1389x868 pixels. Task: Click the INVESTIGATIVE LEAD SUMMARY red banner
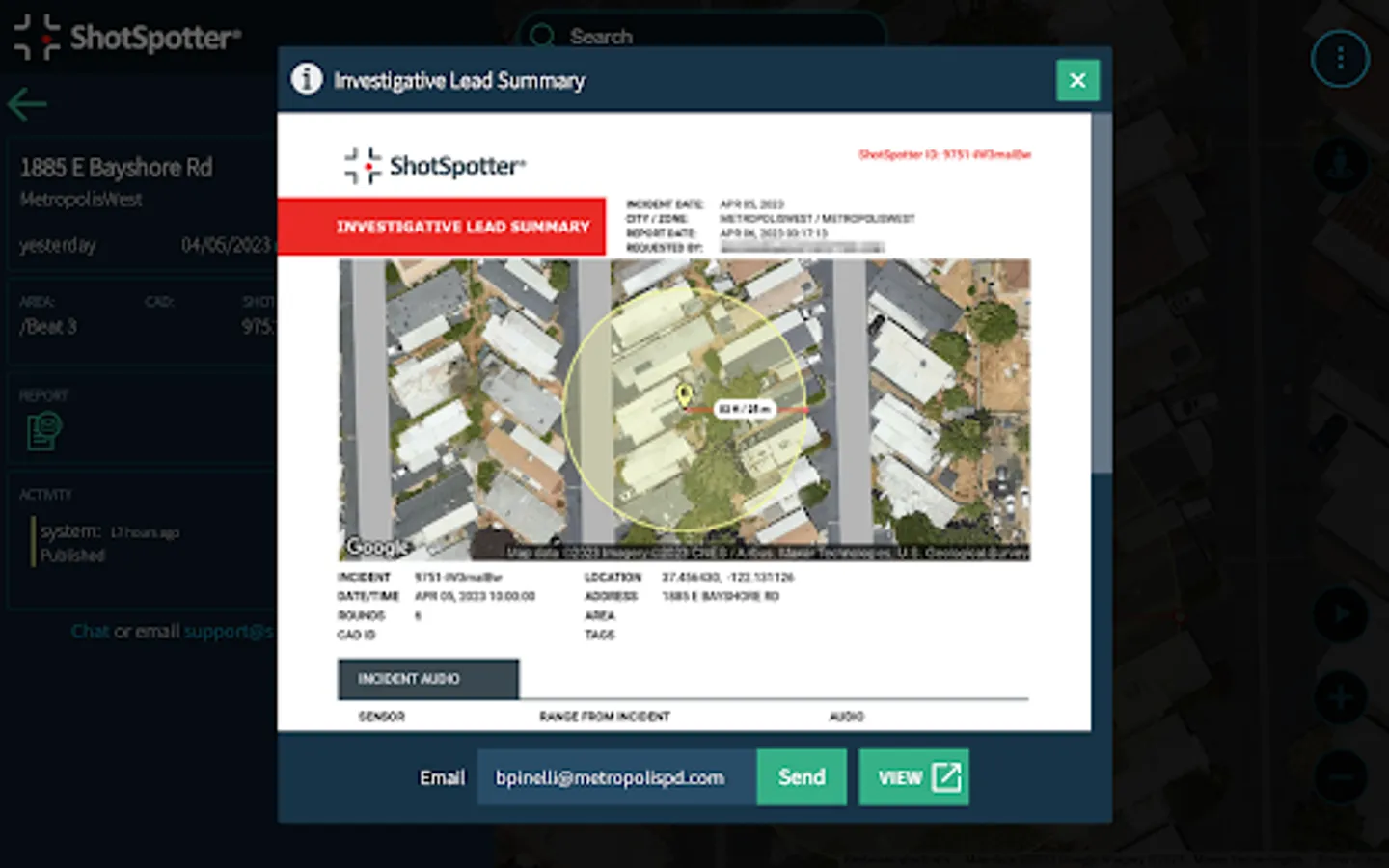click(x=442, y=227)
